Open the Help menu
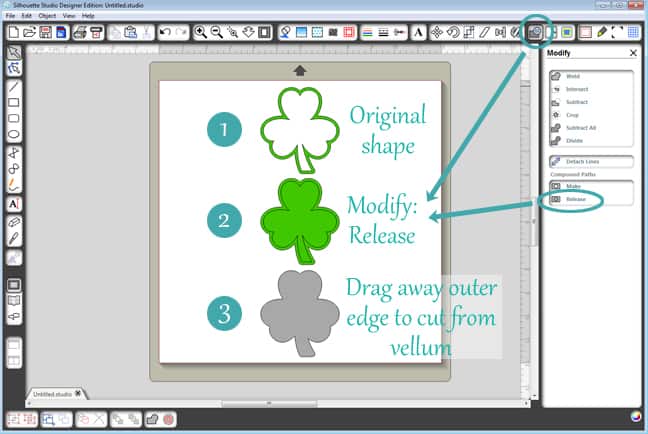The width and height of the screenshot is (648, 434). [x=89, y=17]
